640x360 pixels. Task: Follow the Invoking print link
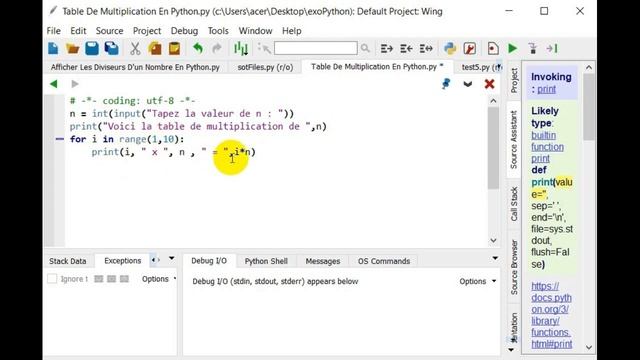[546, 89]
